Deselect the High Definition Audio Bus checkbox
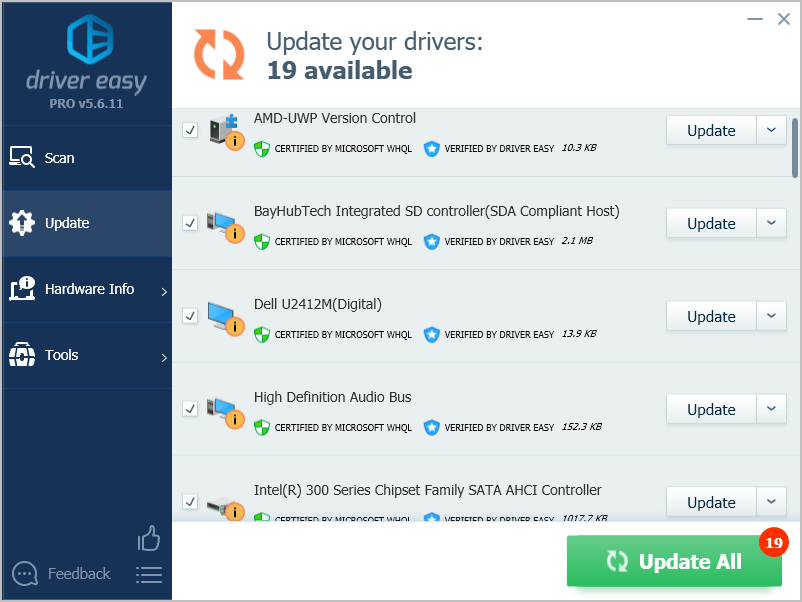802x602 pixels. coord(190,408)
